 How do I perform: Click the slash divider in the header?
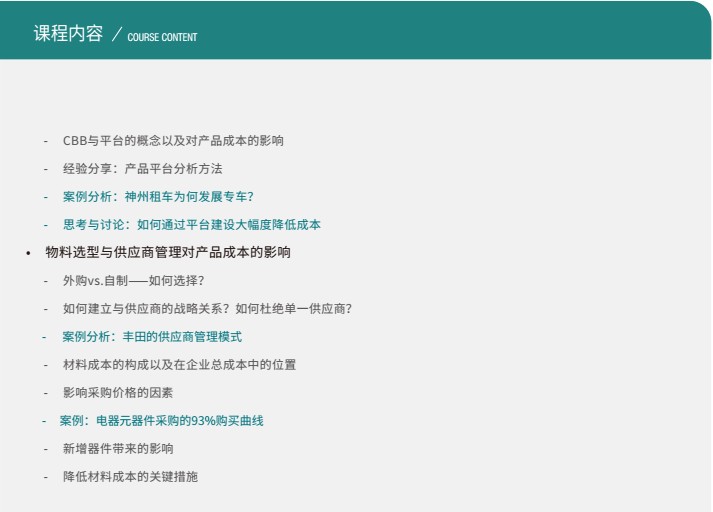tap(117, 36)
